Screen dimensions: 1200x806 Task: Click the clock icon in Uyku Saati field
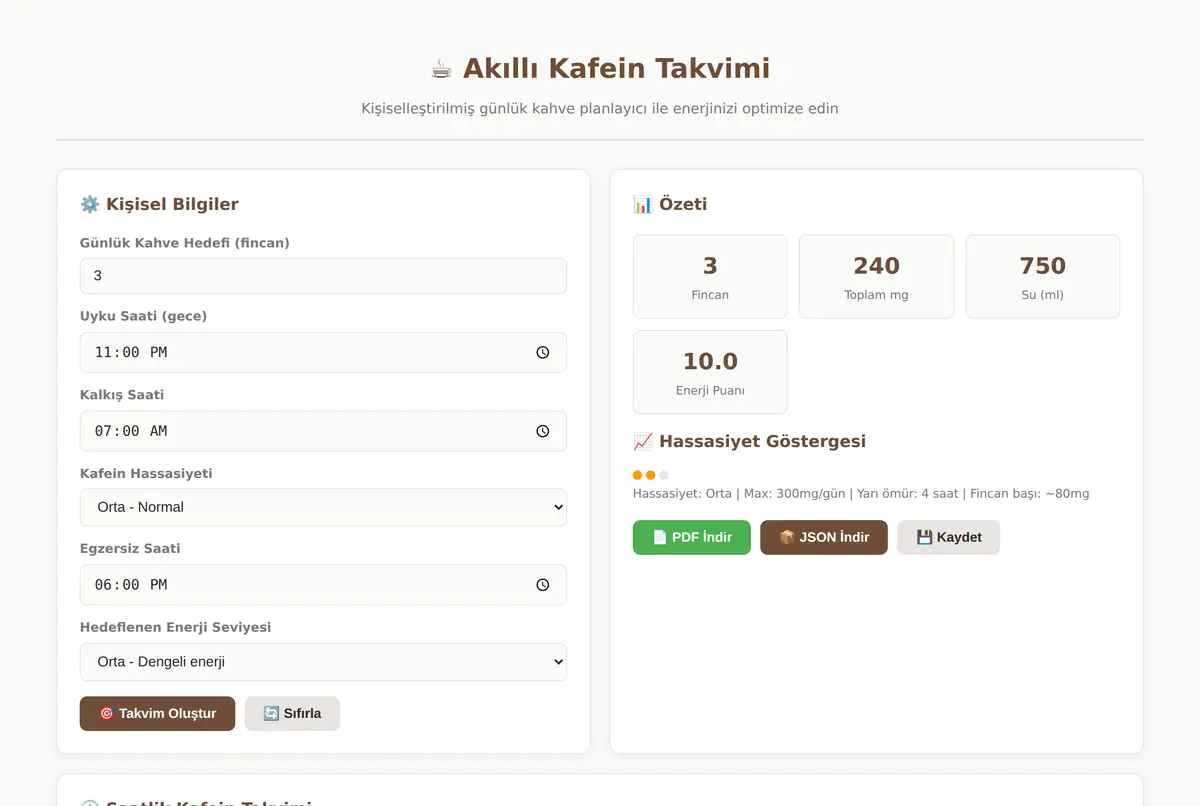[542, 353]
